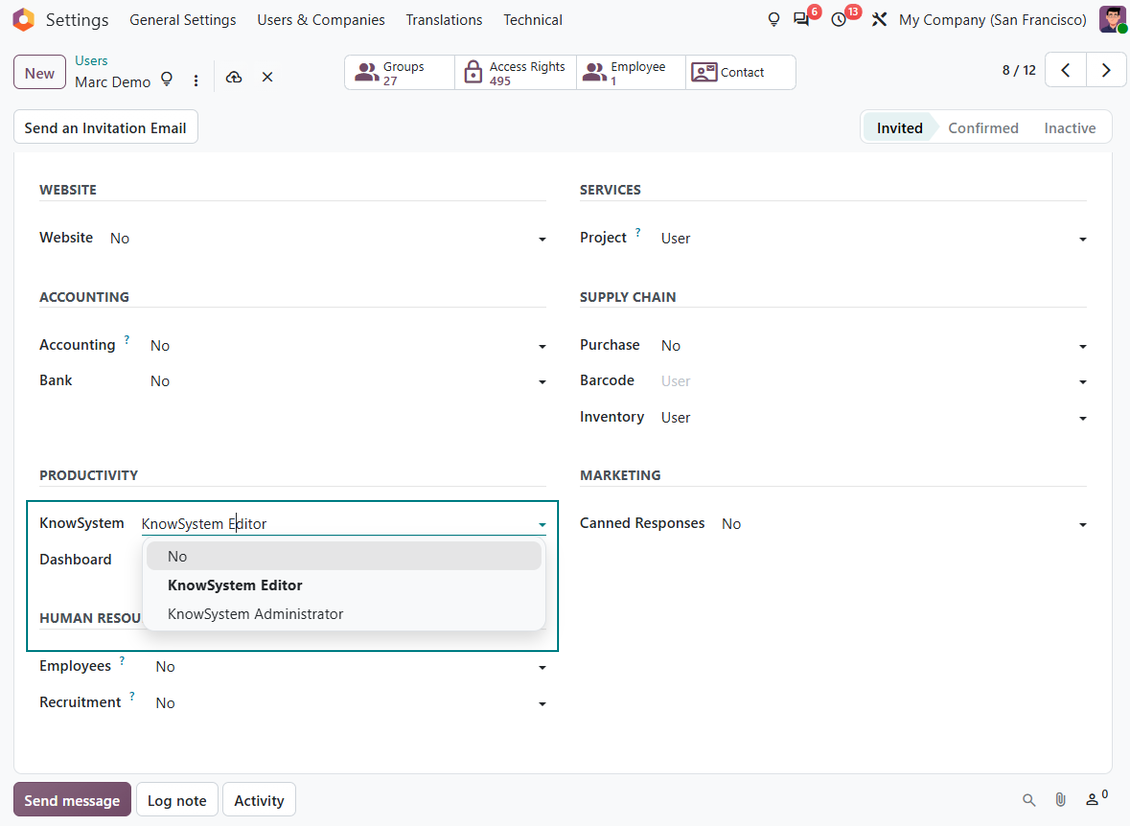The image size is (1130, 826).
Task: Click the Log note button
Action: 177,800
